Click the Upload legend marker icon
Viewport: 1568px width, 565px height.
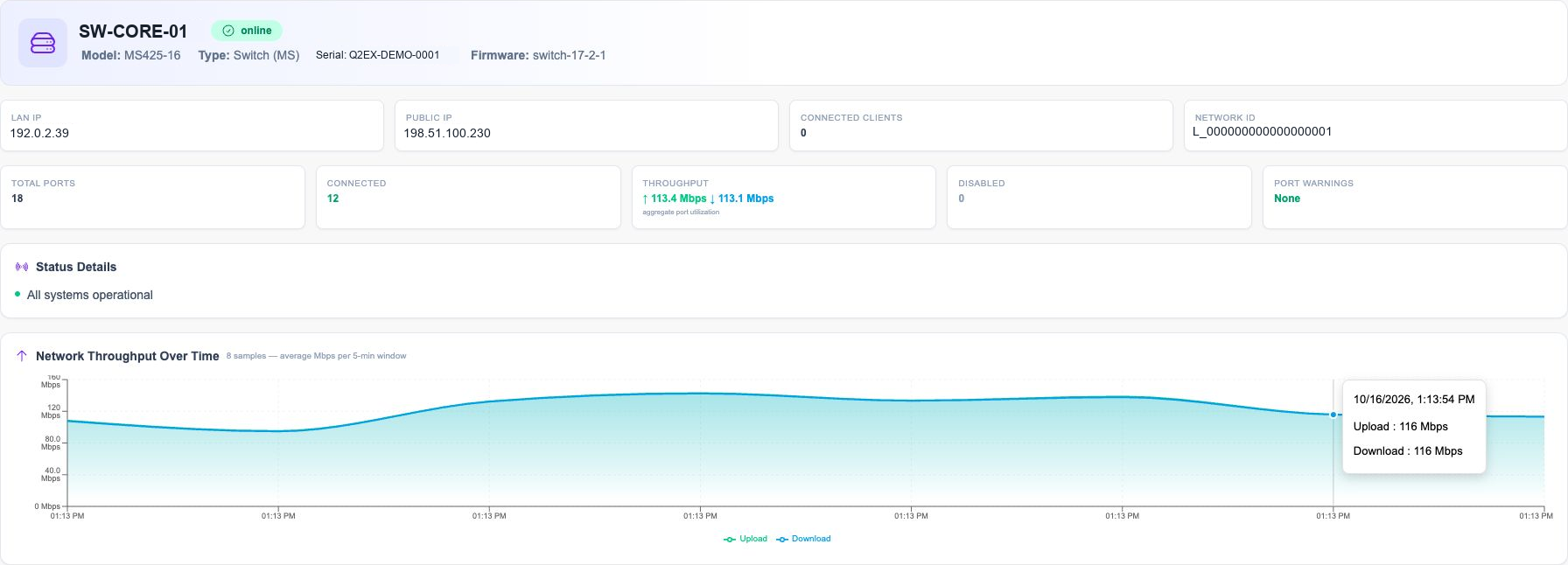click(730, 539)
